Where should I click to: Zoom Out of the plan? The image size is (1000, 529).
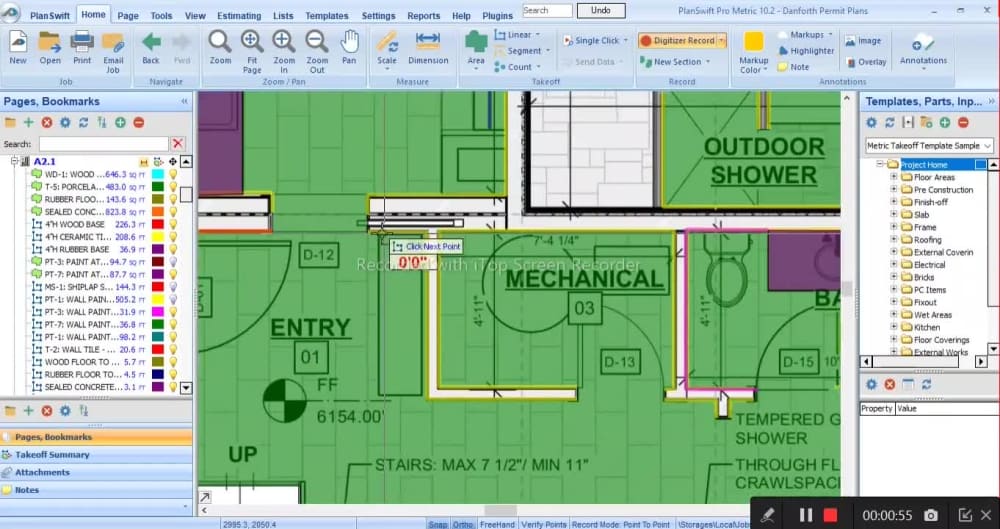point(317,52)
